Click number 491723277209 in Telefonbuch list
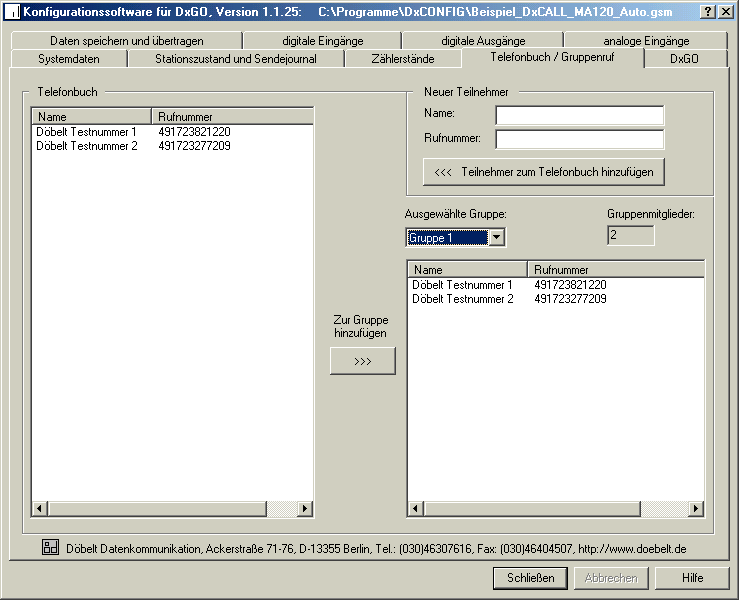 194,146
